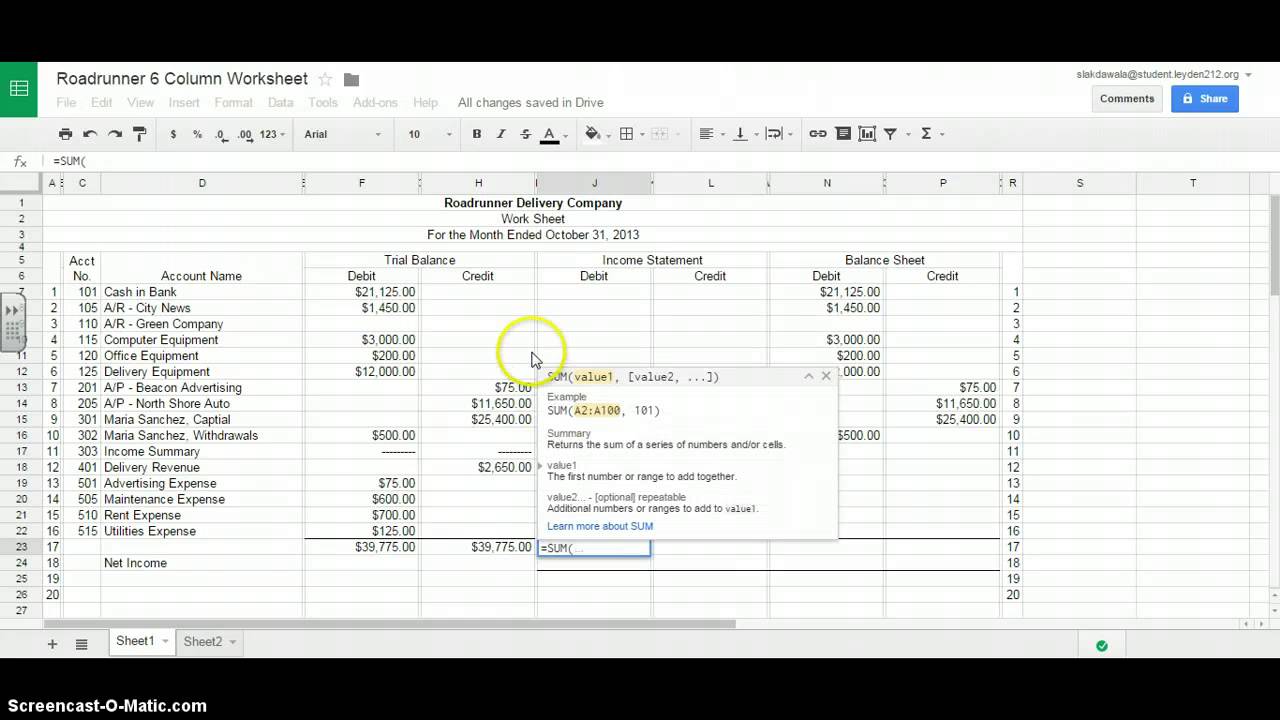Image resolution: width=1280 pixels, height=720 pixels.
Task: Close the SUM help tooltip
Action: [826, 376]
